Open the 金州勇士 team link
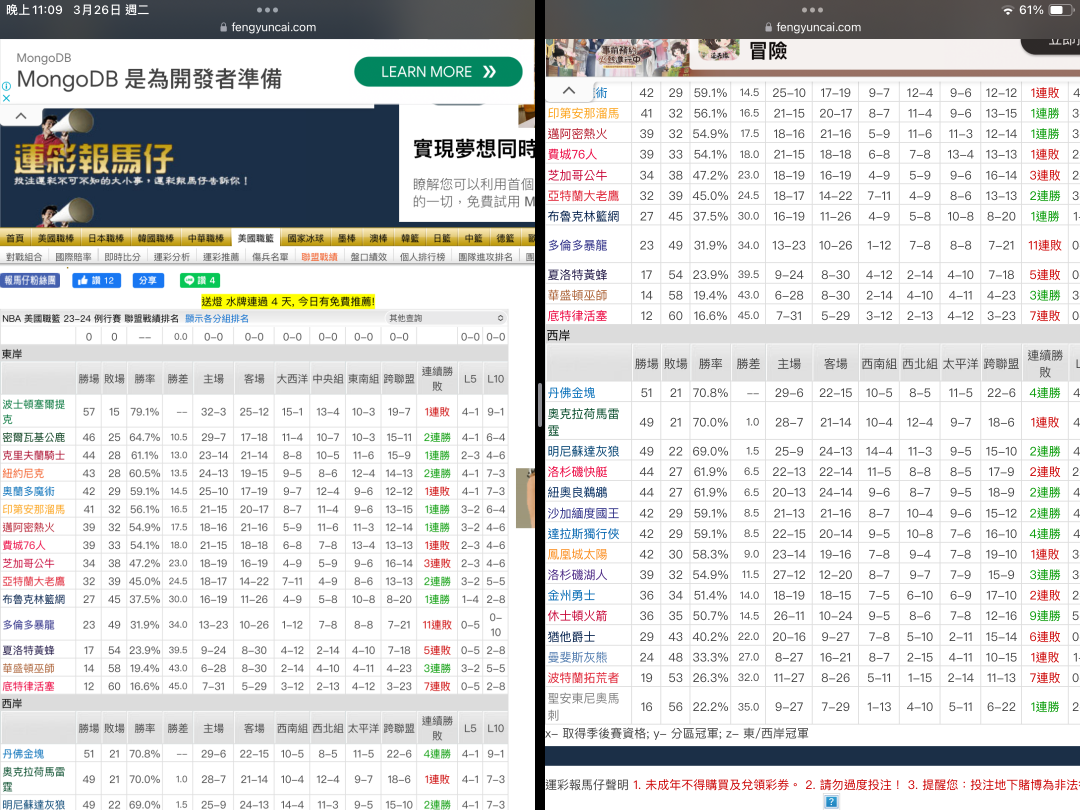 pyautogui.click(x=572, y=596)
